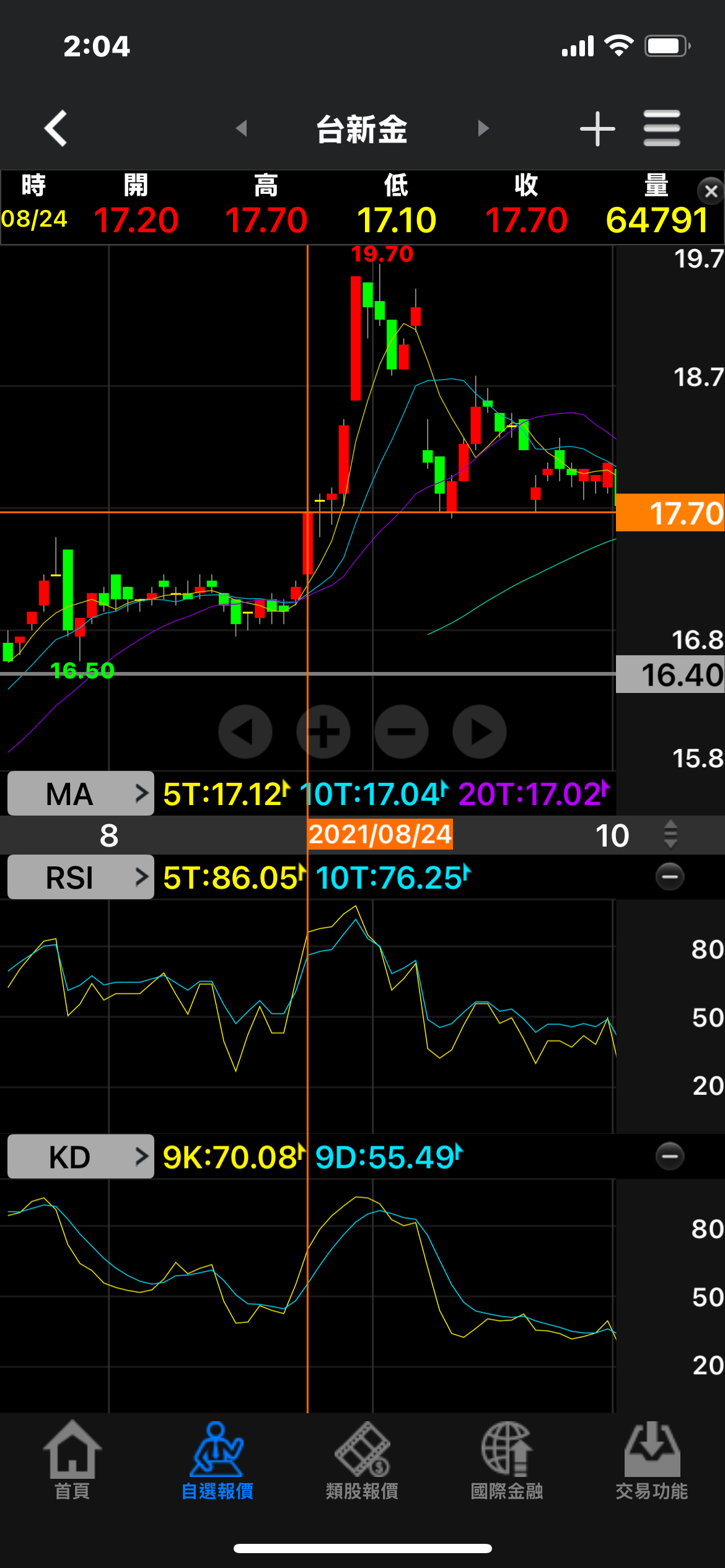Zoom out chart with minus circle
This screenshot has height=1568, width=725.
[x=402, y=731]
